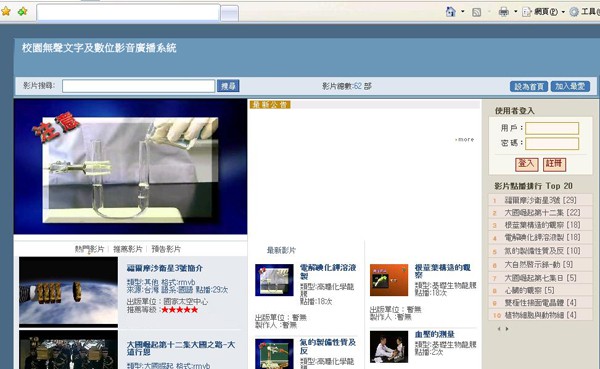The image size is (600, 369).
Task: Click the 登入 login button
Action: [527, 164]
